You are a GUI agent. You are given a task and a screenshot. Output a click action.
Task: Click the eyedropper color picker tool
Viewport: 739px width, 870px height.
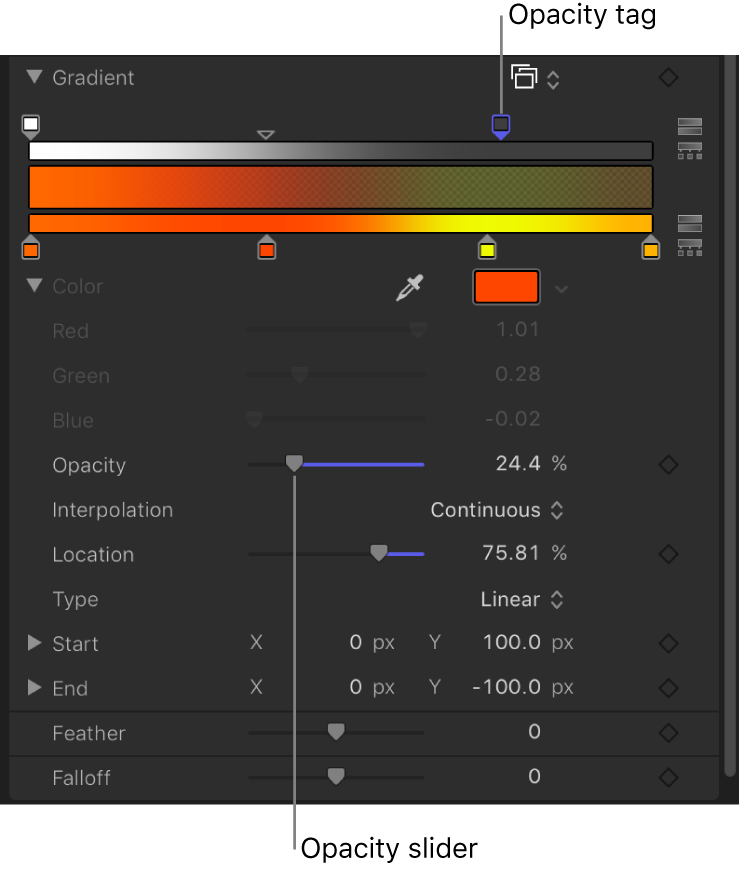(409, 288)
